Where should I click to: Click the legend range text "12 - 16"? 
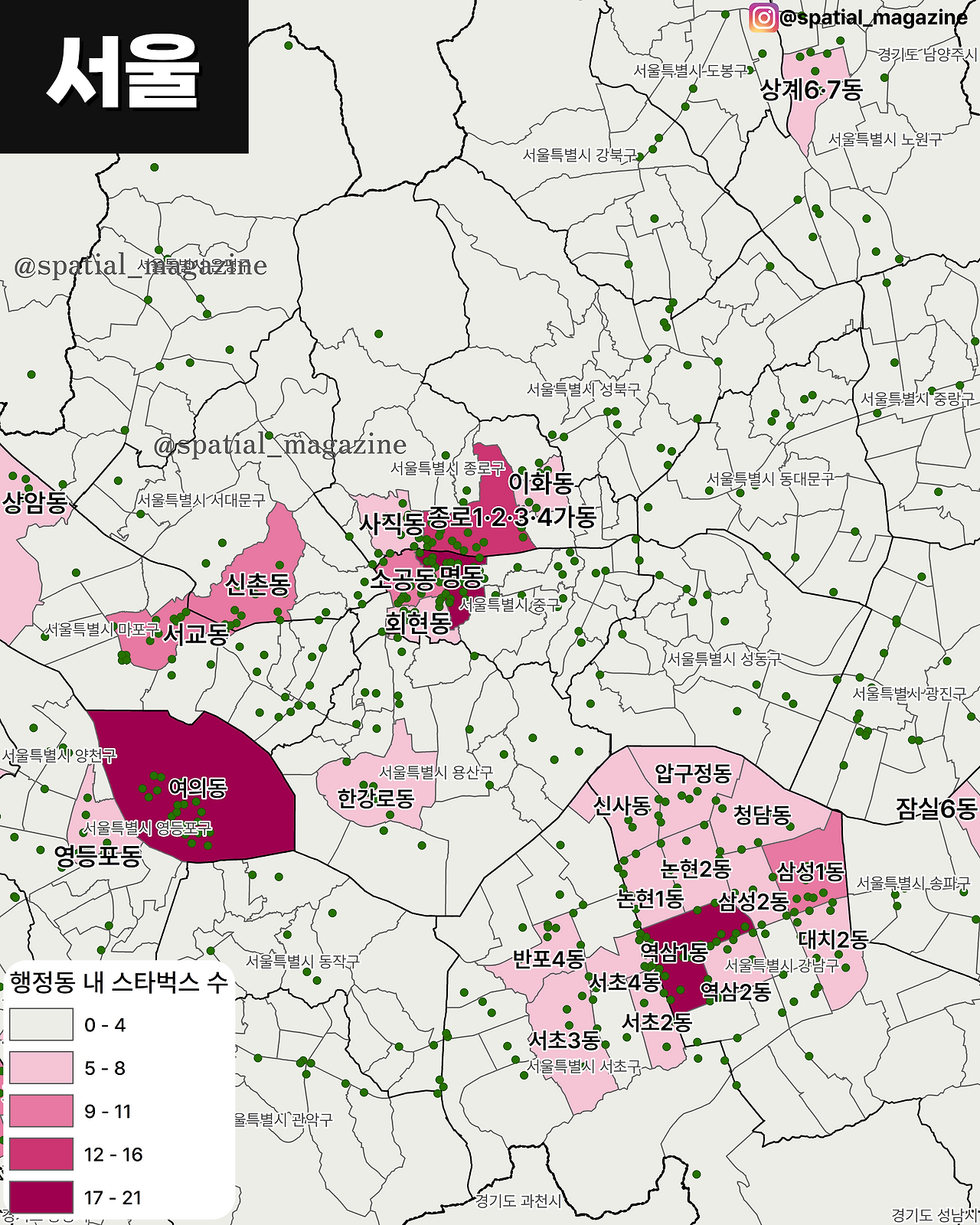[x=113, y=1155]
